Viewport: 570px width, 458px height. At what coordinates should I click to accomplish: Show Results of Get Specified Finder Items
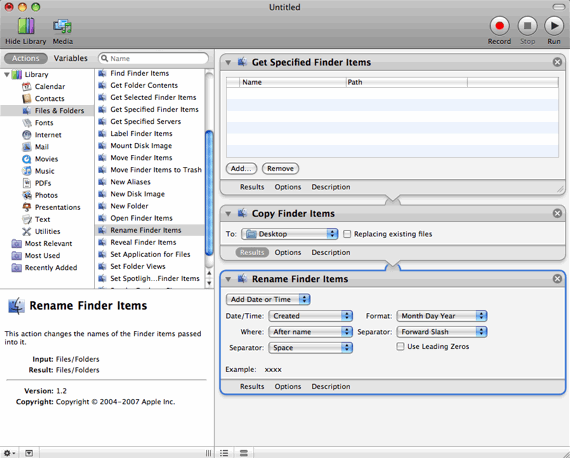(x=252, y=187)
